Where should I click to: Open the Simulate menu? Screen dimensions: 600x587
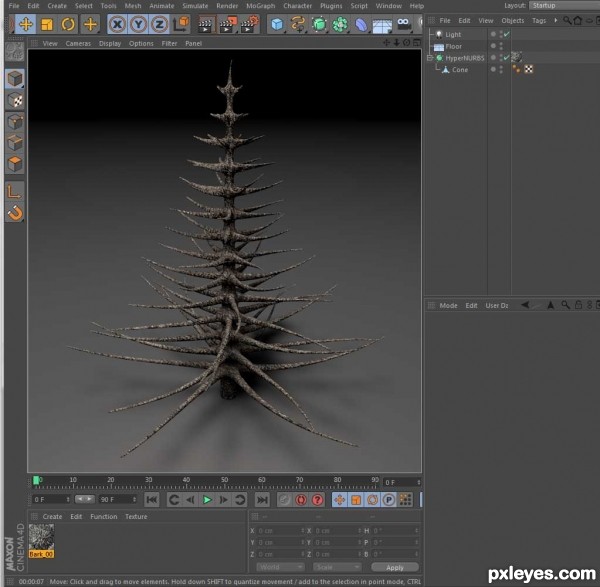click(195, 6)
